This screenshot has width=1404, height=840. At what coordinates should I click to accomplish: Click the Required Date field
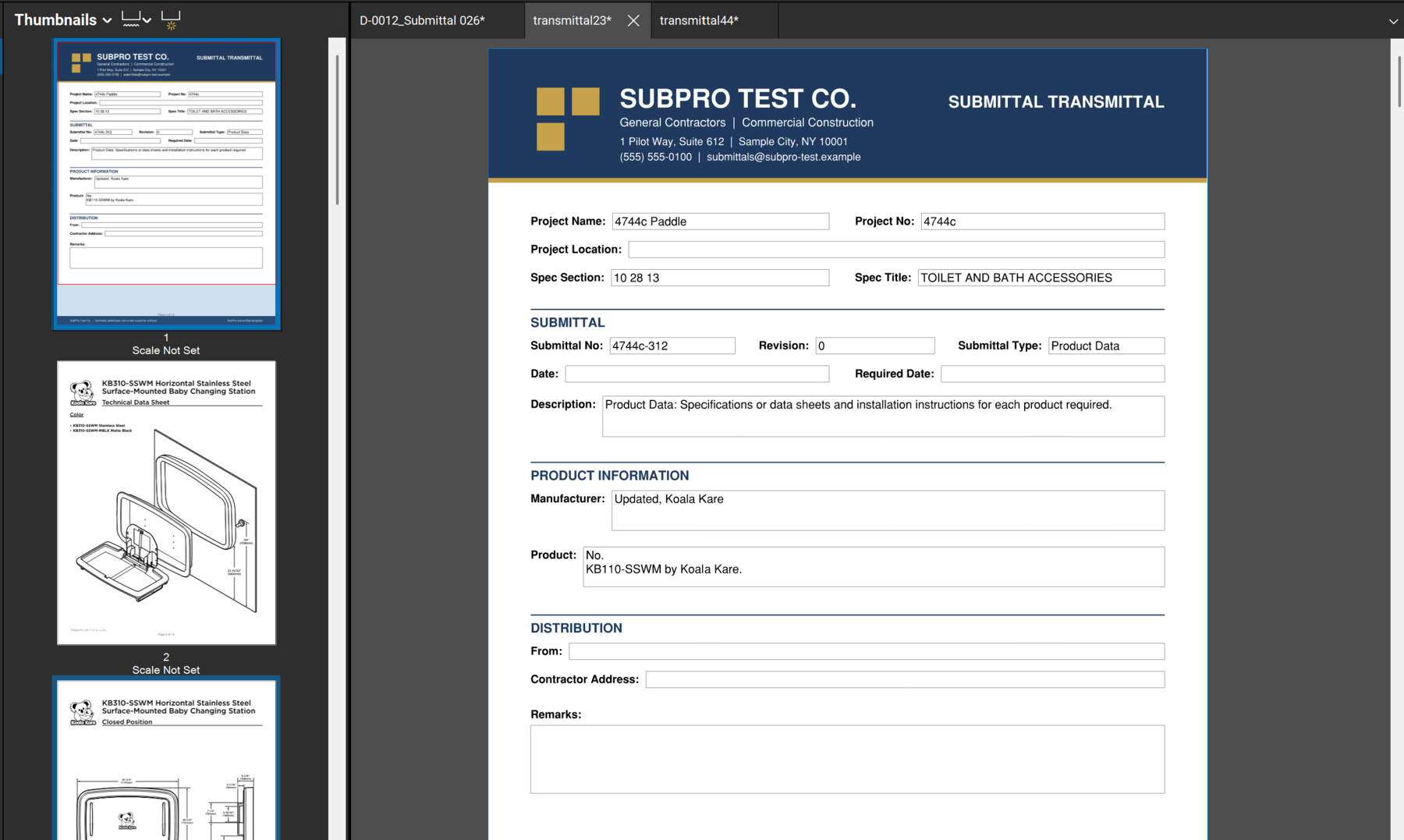click(x=1052, y=374)
